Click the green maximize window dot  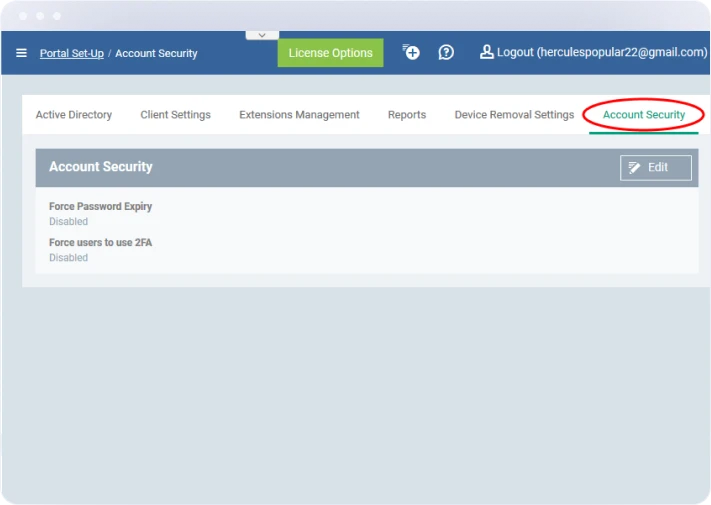pos(57,16)
